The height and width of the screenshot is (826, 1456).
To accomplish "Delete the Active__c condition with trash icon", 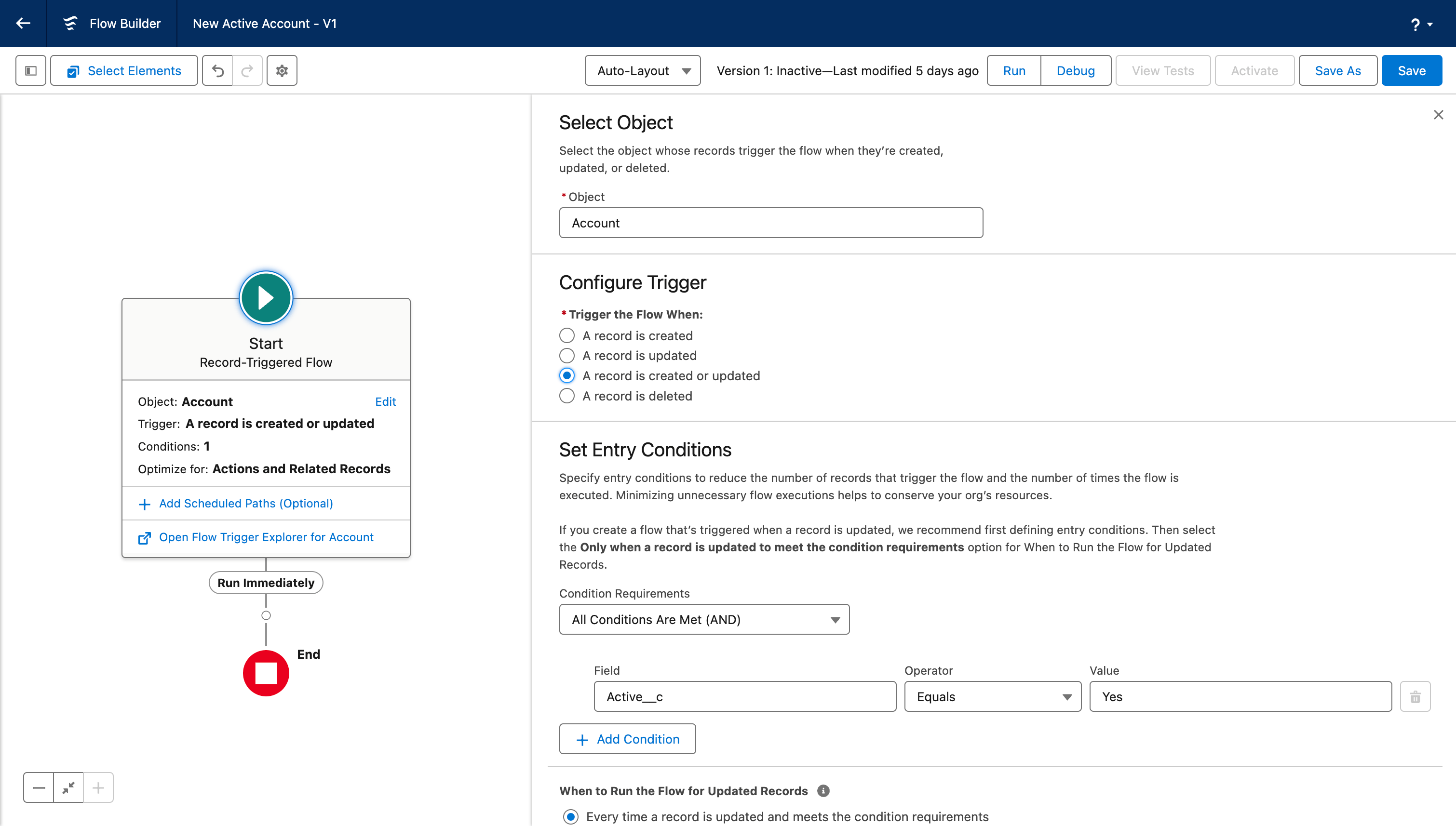I will coord(1415,697).
